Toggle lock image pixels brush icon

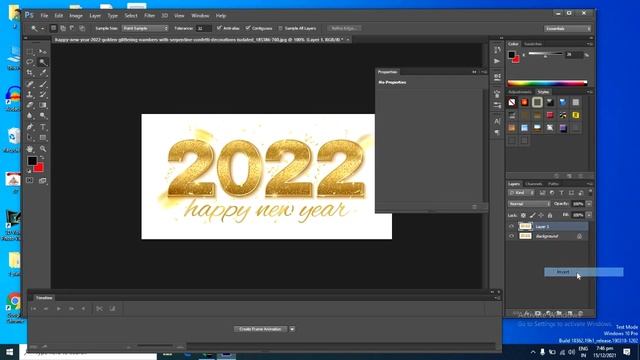point(532,215)
